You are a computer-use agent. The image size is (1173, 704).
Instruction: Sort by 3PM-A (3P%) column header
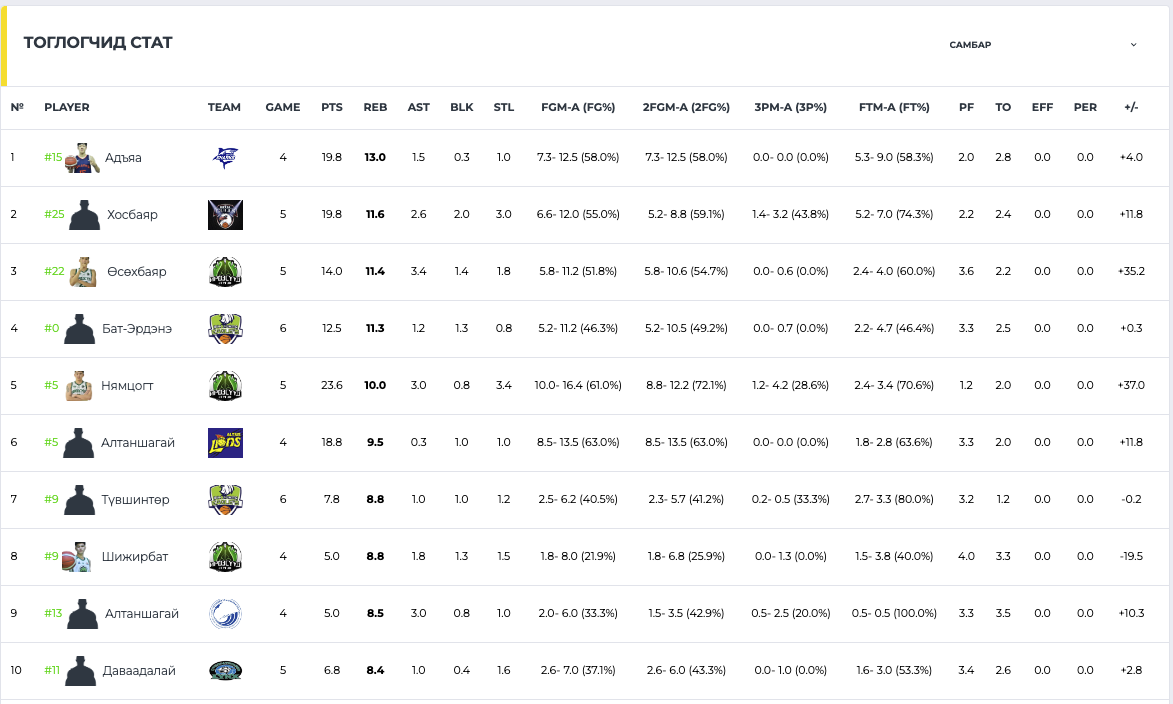[790, 108]
